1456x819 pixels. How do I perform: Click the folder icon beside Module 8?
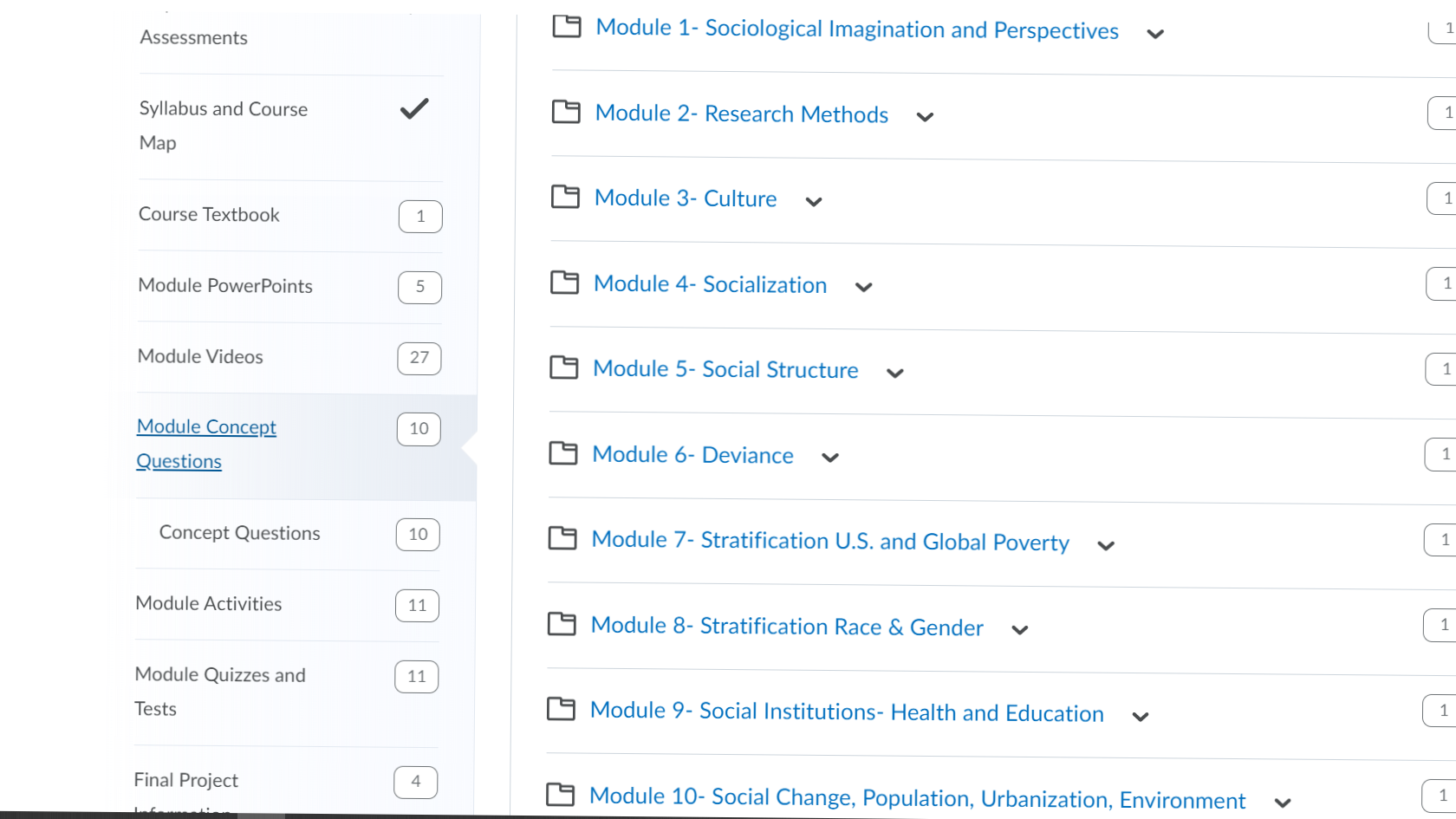(x=562, y=624)
